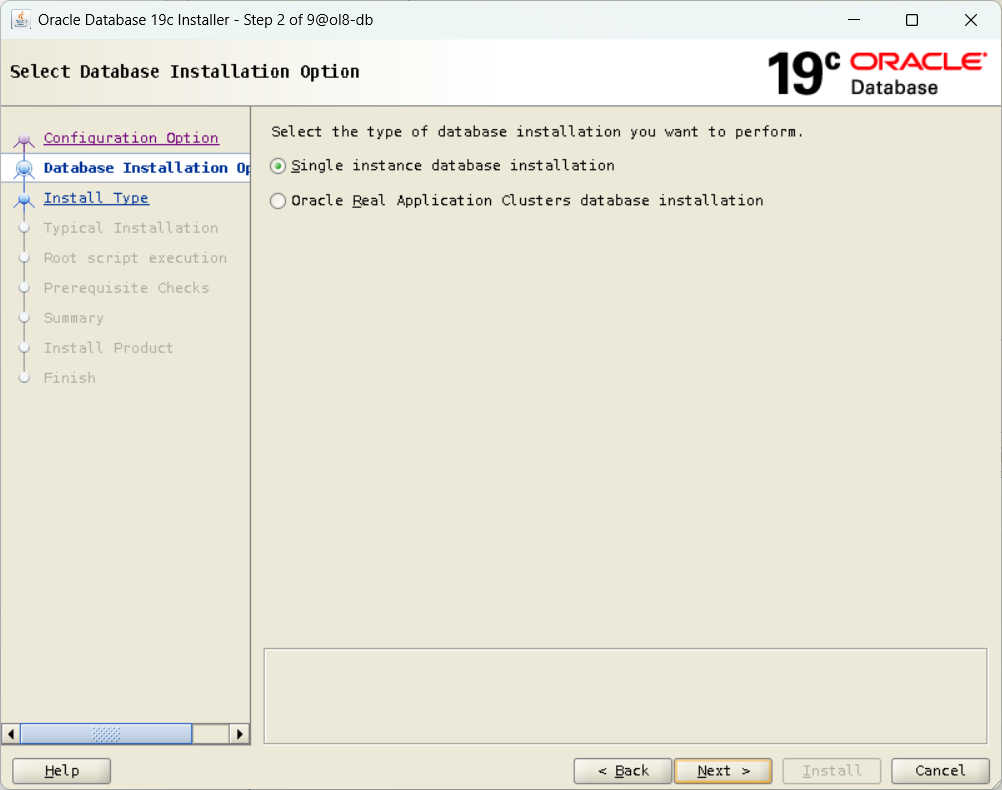This screenshot has height=790, width=1002.
Task: Close the installer window
Action: pos(971,20)
